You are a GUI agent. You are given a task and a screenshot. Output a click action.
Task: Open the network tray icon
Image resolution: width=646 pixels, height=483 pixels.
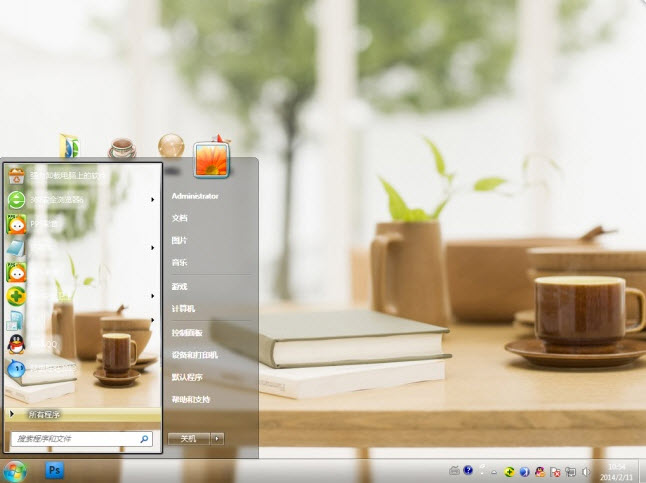pos(571,472)
